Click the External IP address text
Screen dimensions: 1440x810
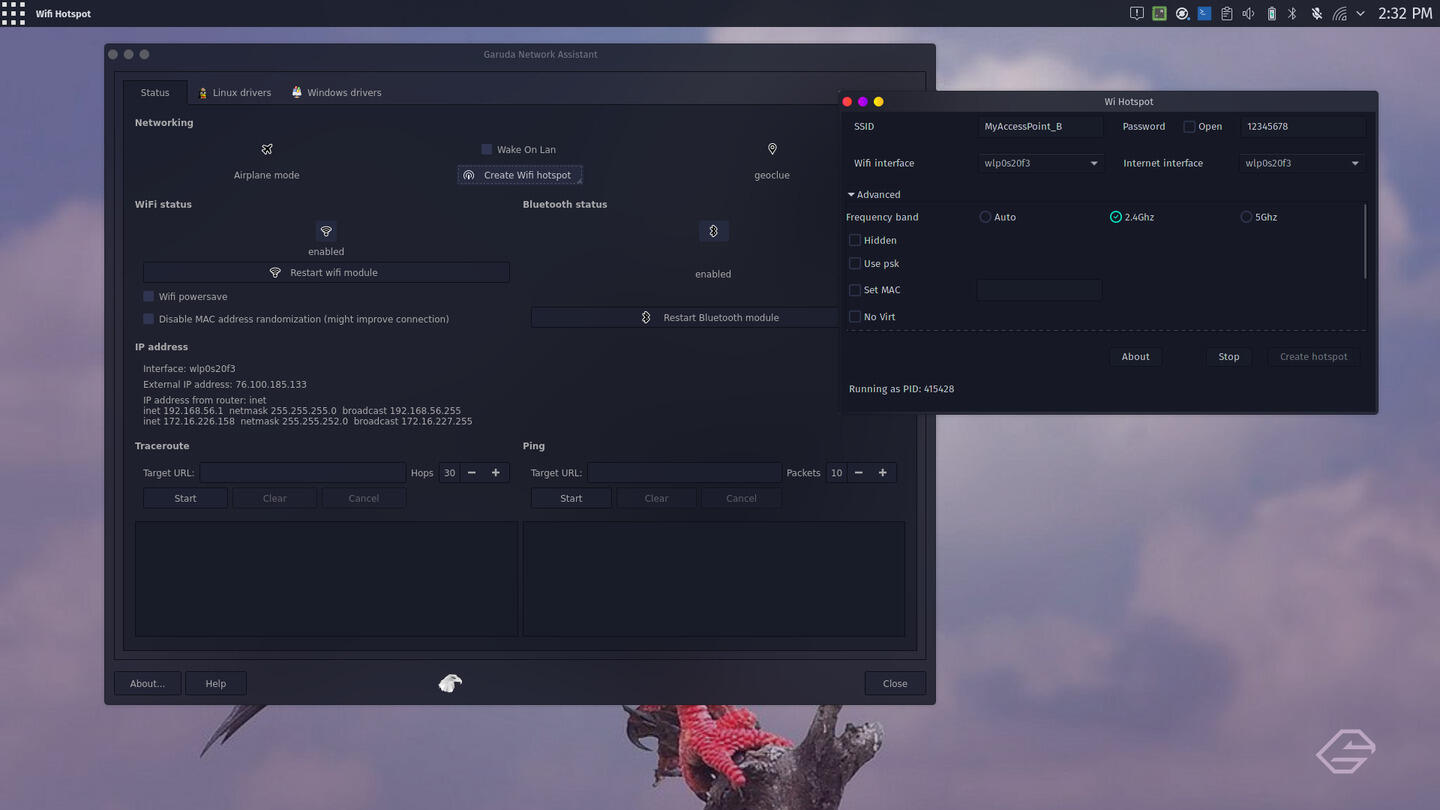point(225,384)
